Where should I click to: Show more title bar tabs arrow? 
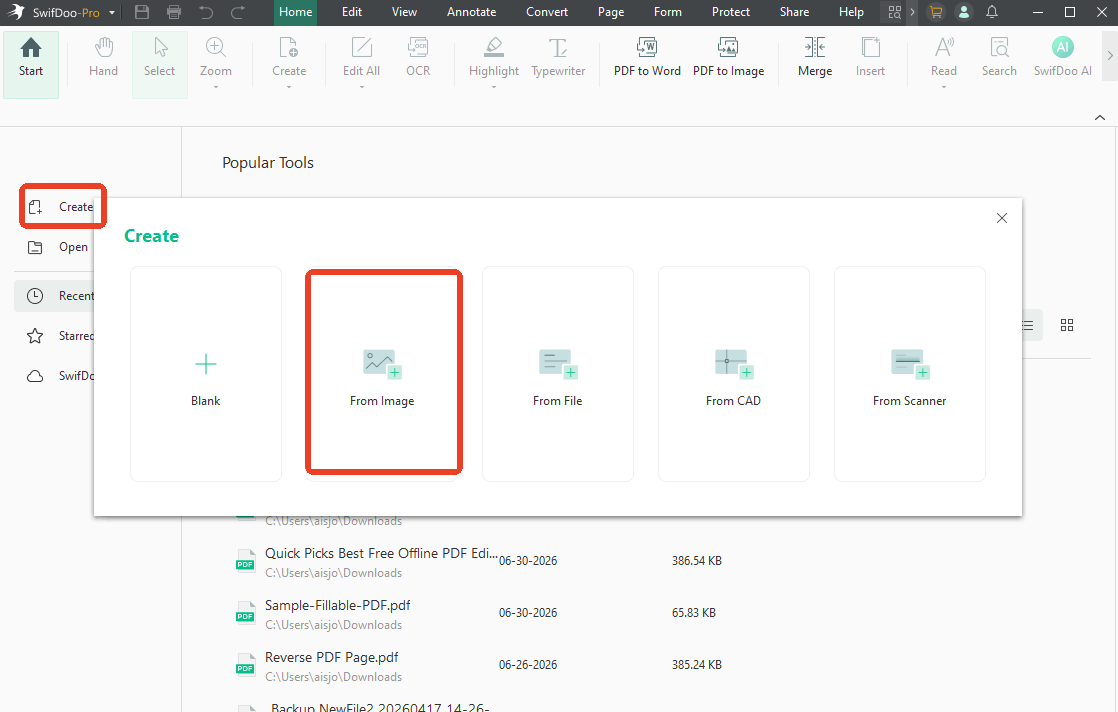click(x=912, y=12)
